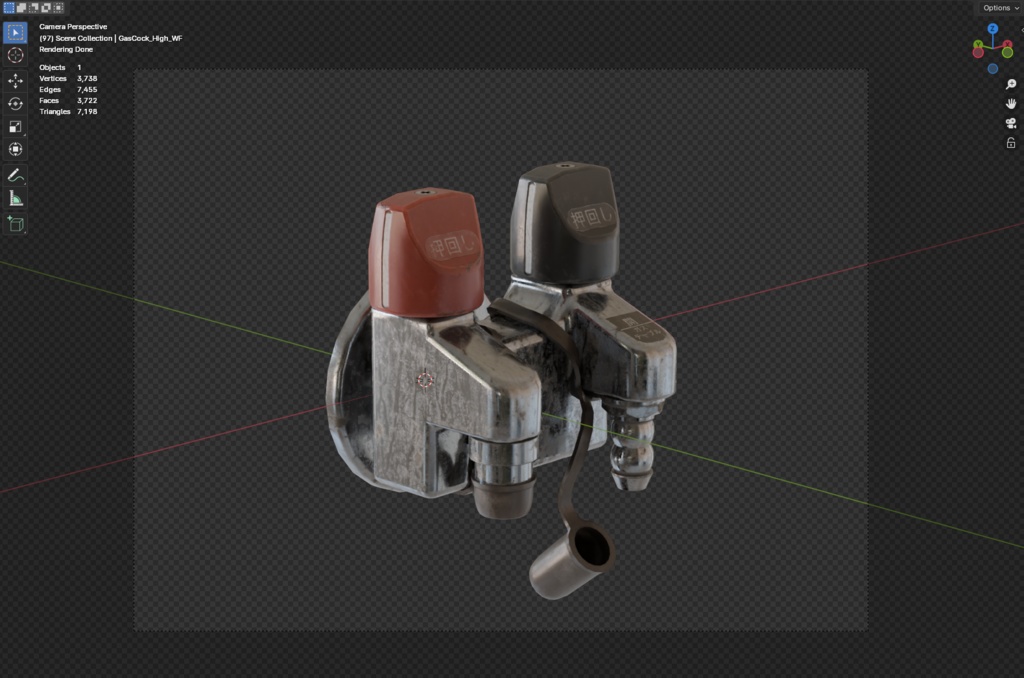Click the Edges 7,455 statistic
The width and height of the screenshot is (1024, 678).
68,89
